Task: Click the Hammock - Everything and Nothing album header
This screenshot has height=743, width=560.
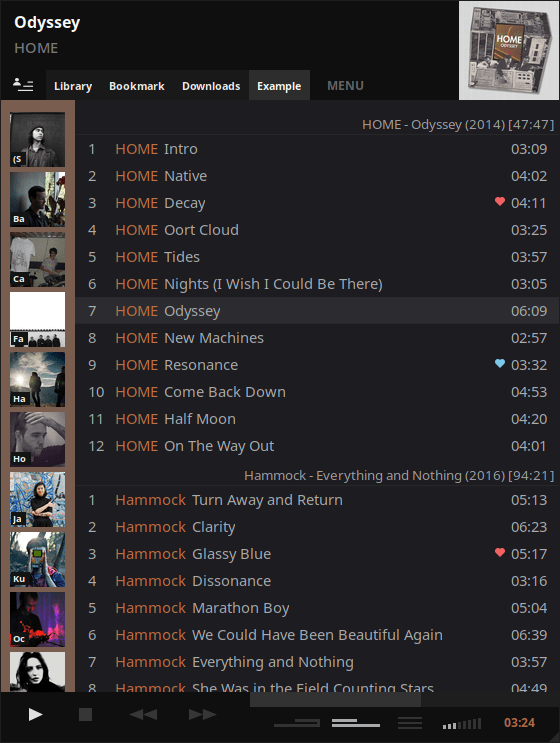Action: click(x=399, y=475)
